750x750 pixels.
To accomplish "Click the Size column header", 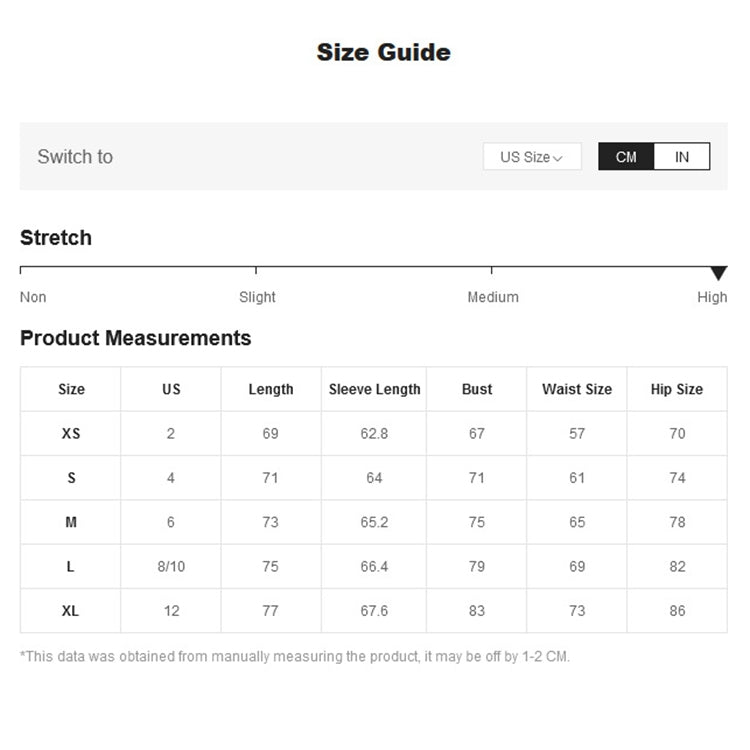I will pyautogui.click(x=71, y=389).
